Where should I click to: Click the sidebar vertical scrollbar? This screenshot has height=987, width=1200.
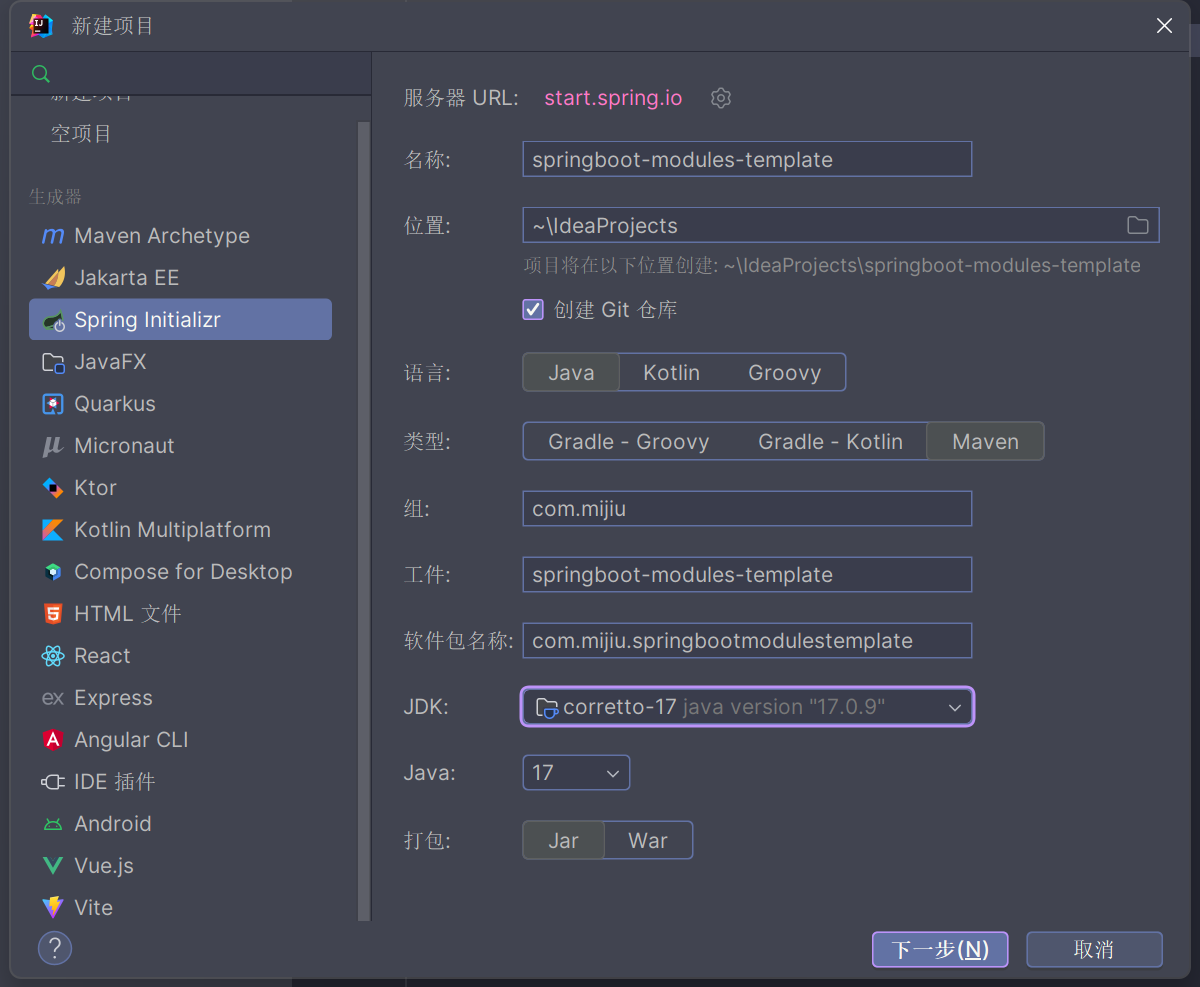click(364, 520)
